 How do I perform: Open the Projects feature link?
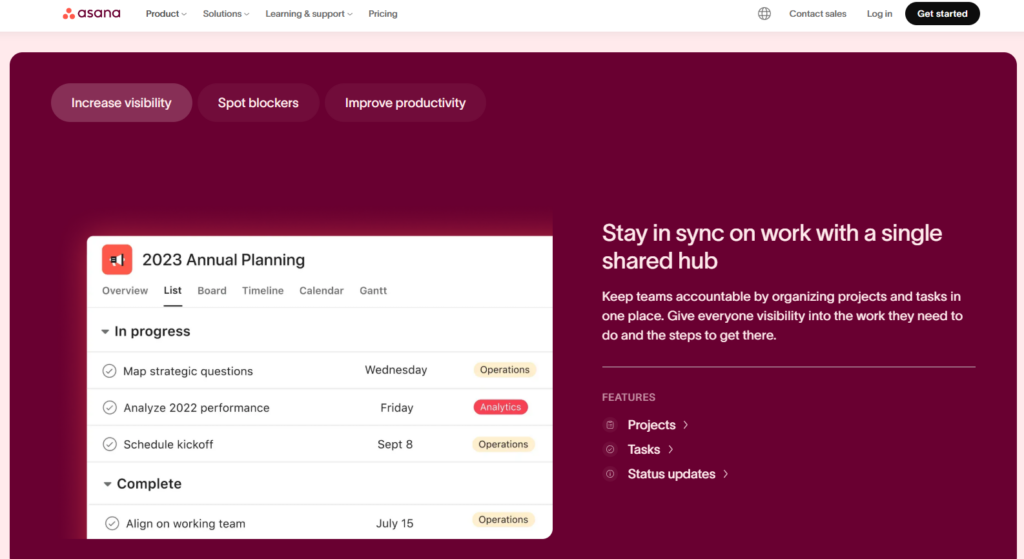651,425
